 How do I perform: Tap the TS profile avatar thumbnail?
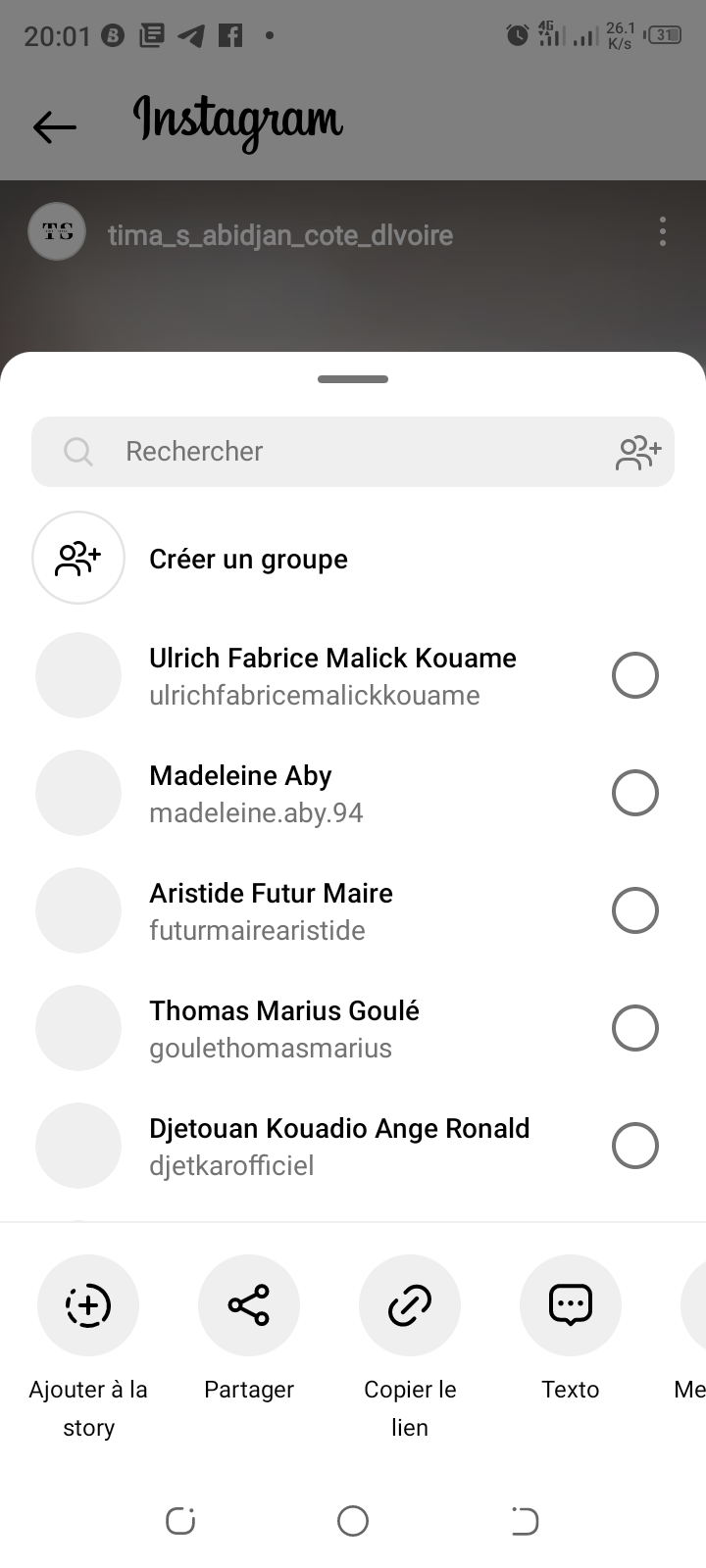pos(57,232)
